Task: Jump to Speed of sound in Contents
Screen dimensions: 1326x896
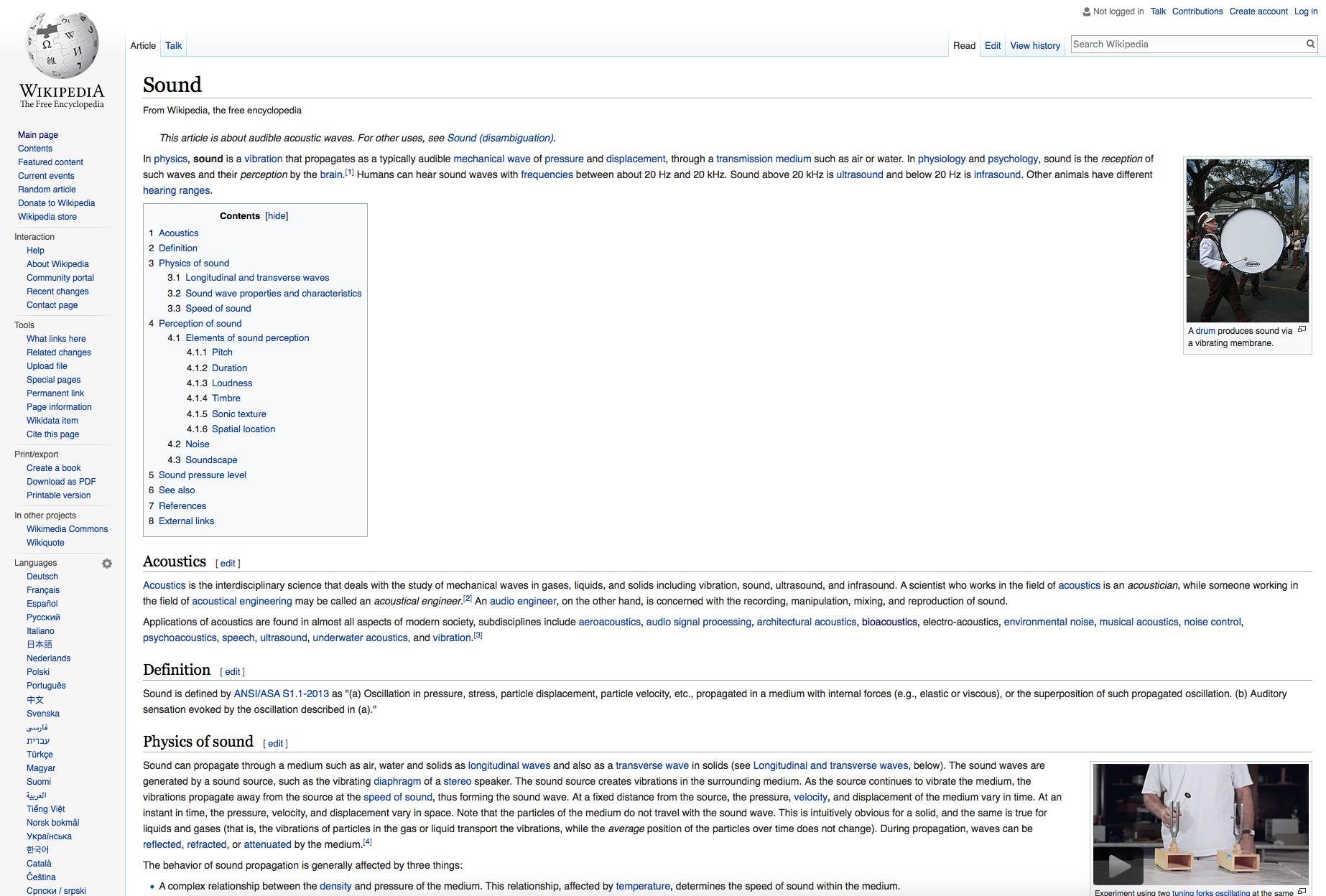Action: [218, 309]
